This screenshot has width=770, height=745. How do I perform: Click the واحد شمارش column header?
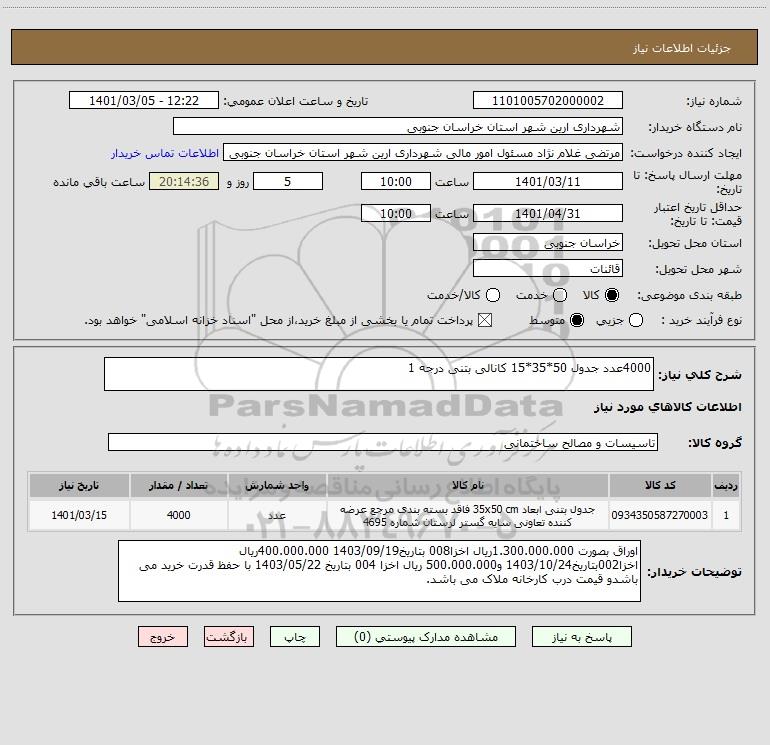(x=277, y=485)
